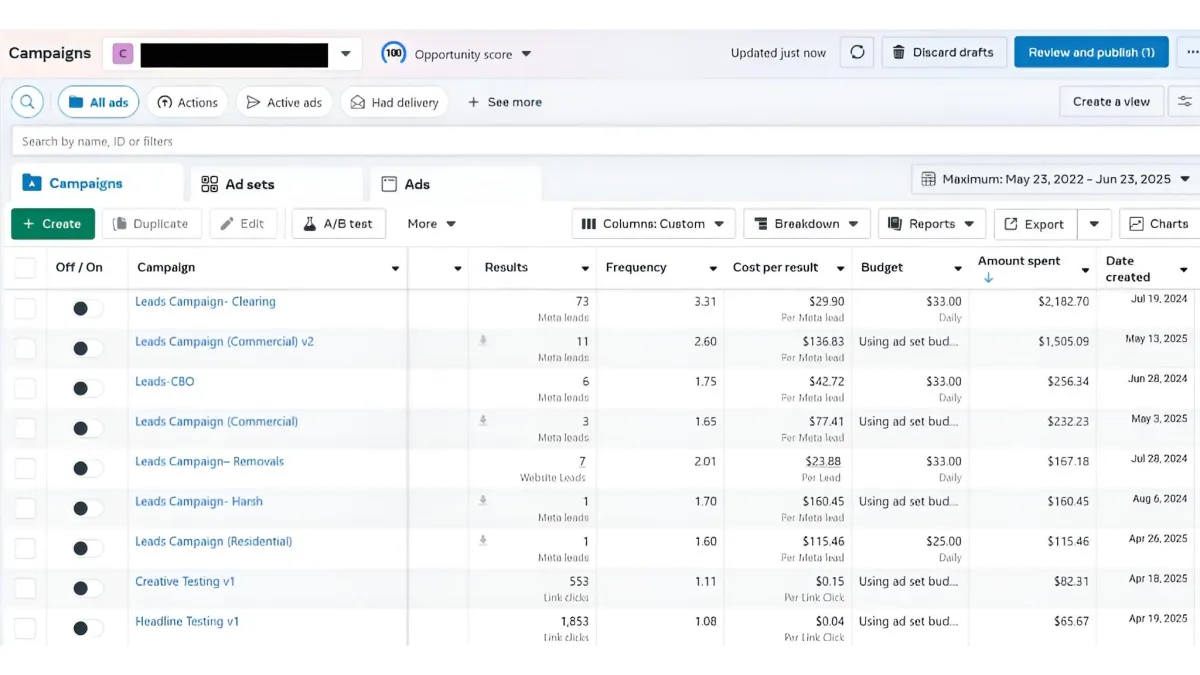Image resolution: width=1200 pixels, height=675 pixels.
Task: Open Leads Campaign (Residential) link
Action: point(213,542)
